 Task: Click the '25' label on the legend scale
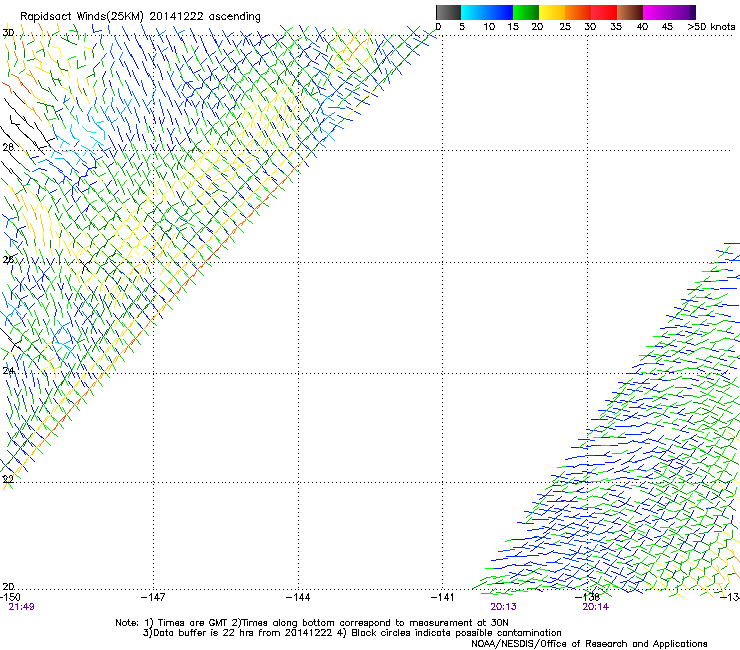point(565,27)
